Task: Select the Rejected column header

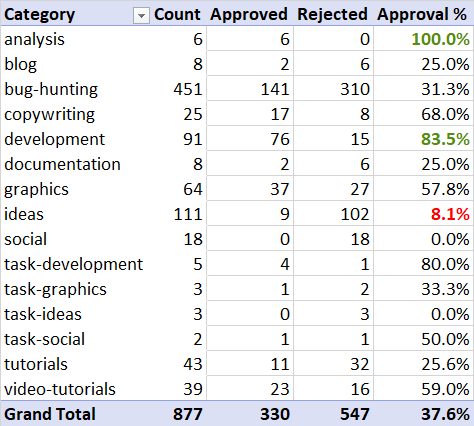Action: (x=332, y=14)
